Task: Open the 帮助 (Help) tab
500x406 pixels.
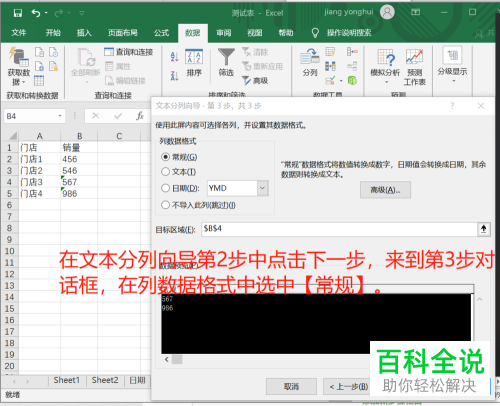Action: pyautogui.click(x=286, y=33)
